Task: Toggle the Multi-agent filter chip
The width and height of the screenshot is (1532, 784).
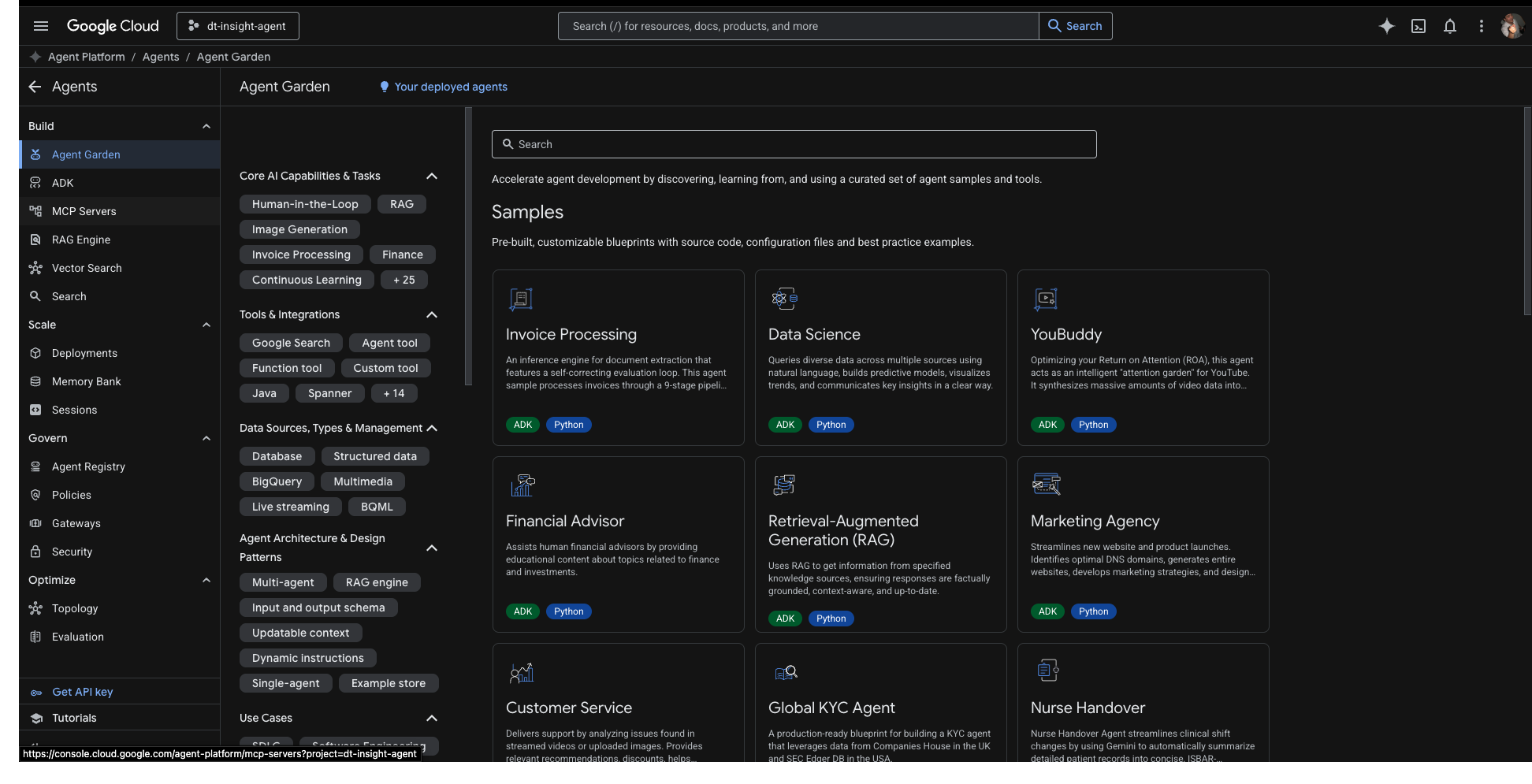Action: (x=283, y=582)
